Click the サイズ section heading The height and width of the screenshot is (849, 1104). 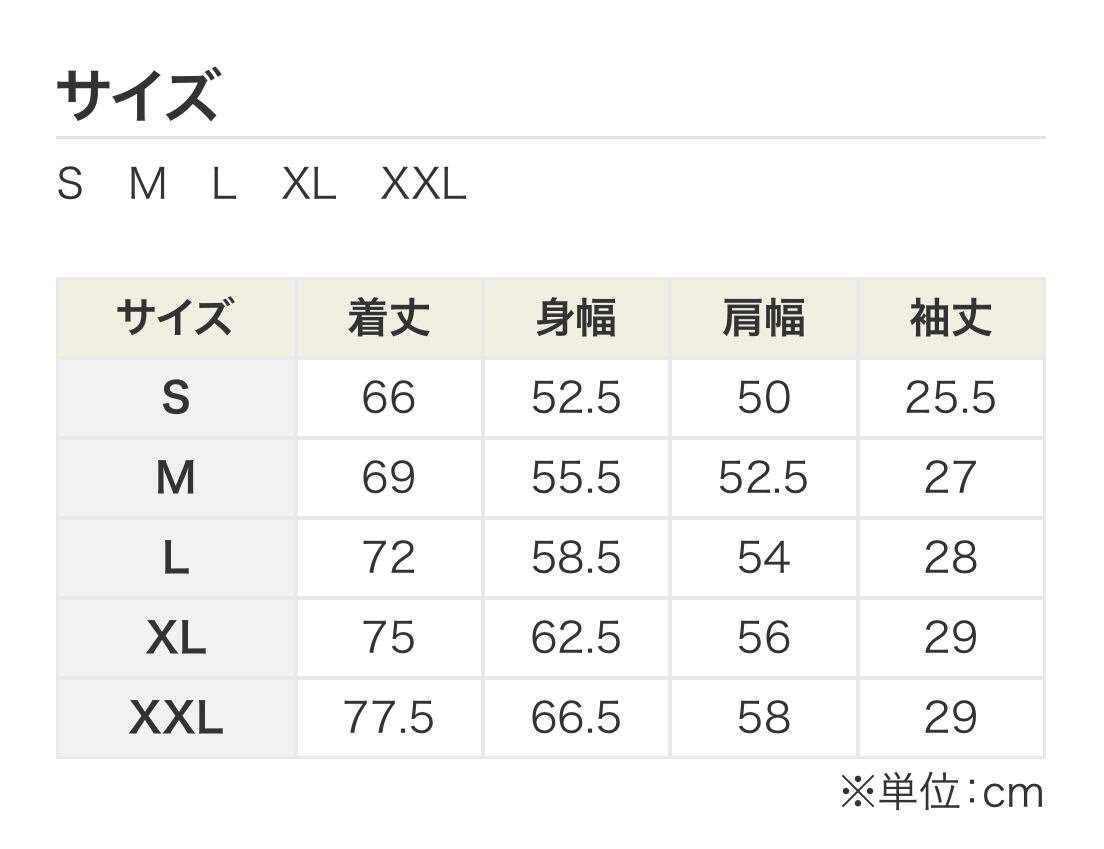coord(137,96)
